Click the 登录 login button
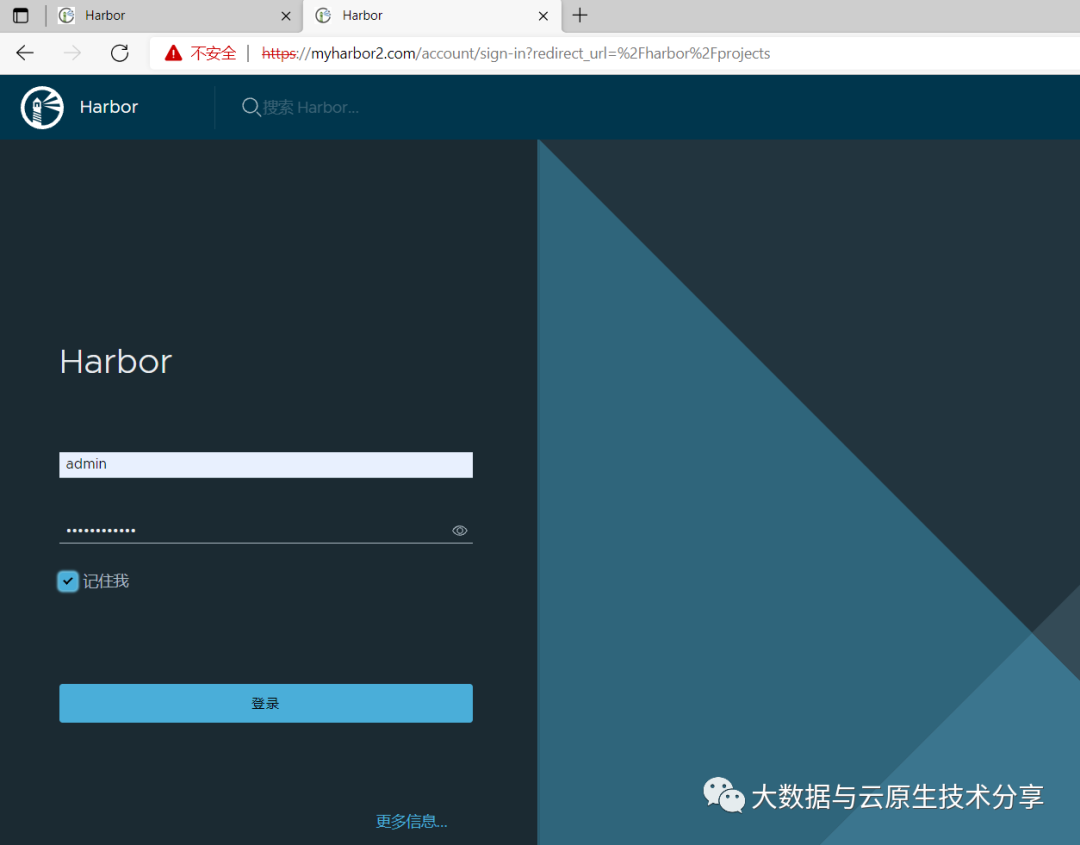Image resolution: width=1080 pixels, height=845 pixels. (266, 703)
